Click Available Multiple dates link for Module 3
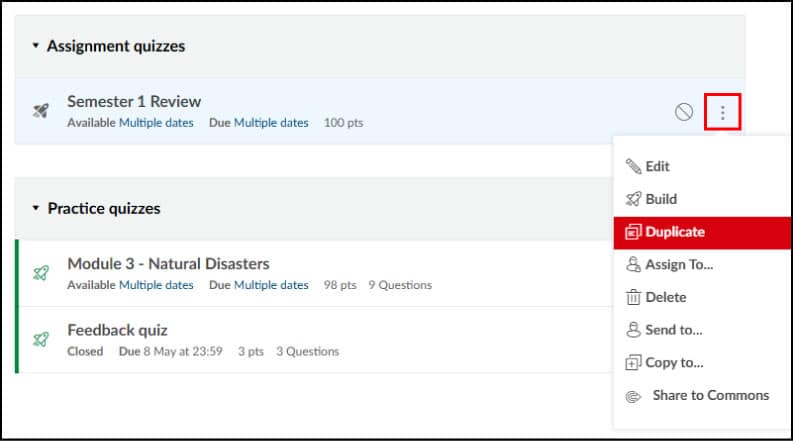 [x=156, y=286]
